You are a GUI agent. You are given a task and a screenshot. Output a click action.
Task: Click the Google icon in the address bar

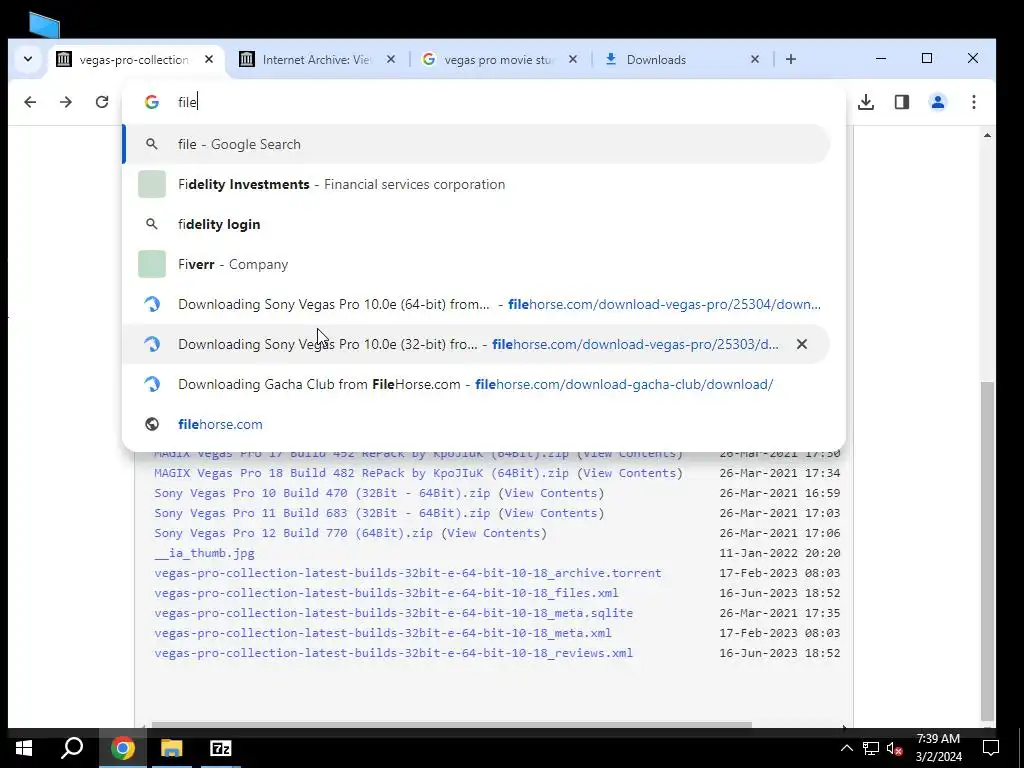152,102
